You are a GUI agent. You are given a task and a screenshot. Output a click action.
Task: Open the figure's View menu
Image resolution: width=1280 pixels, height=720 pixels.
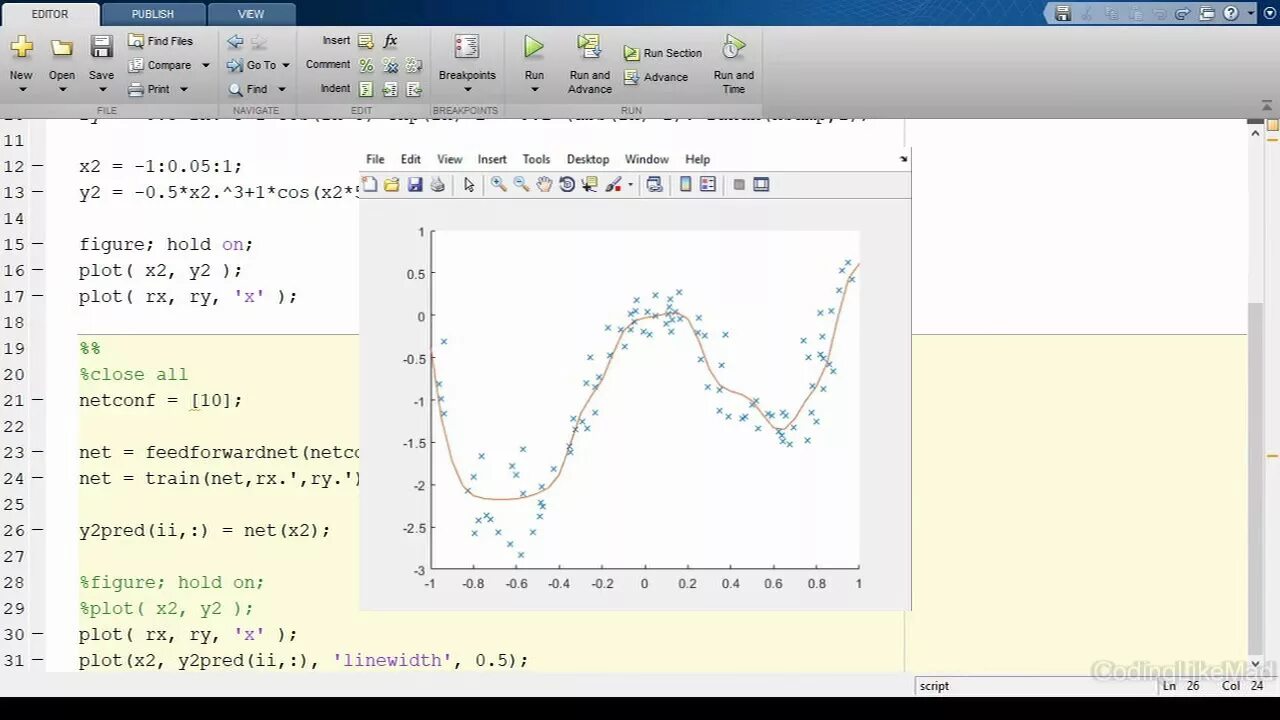pyautogui.click(x=450, y=159)
